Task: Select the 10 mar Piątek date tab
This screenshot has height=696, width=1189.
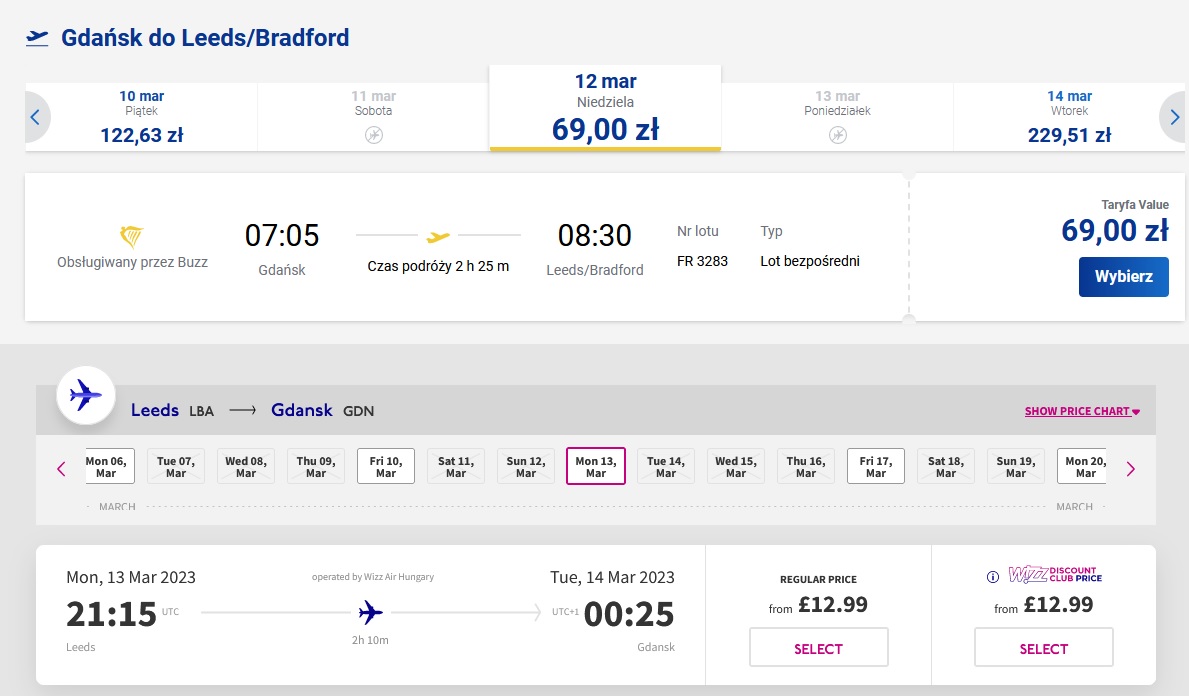Action: (x=142, y=118)
